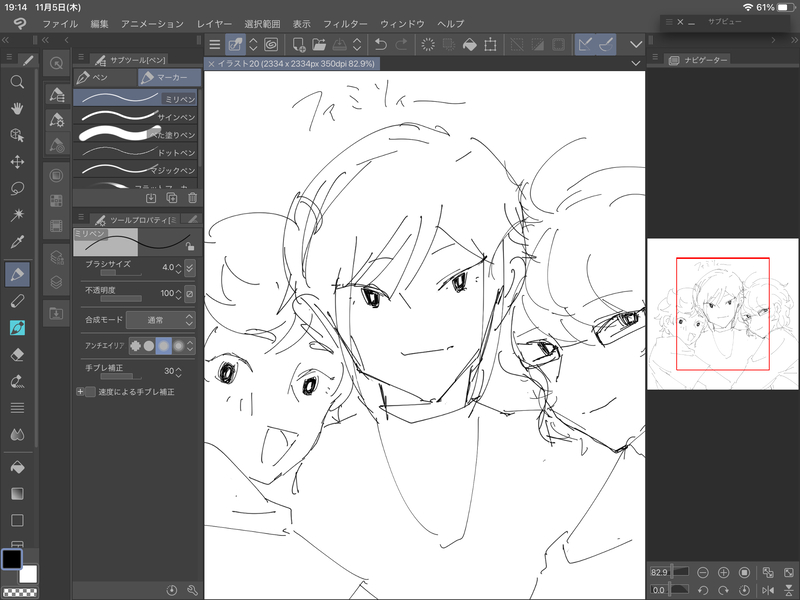Toggle the Snap to special ruler icon
This screenshot has width=800, height=600.
click(606, 45)
